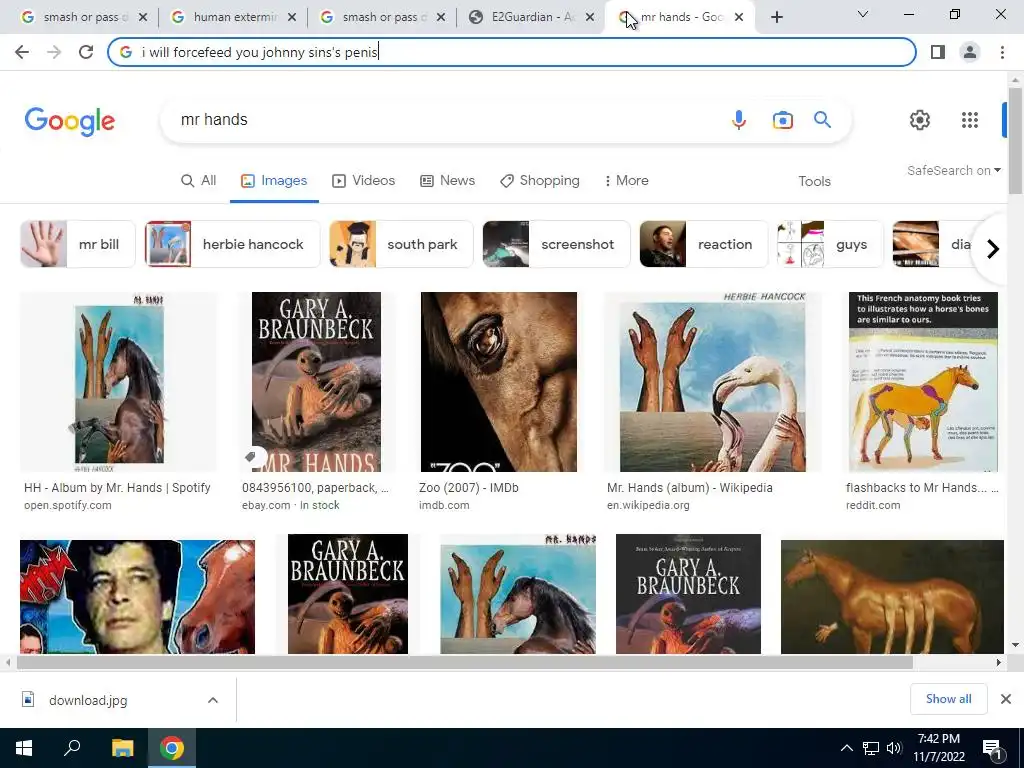Search by image with the camera icon
This screenshot has height=768, width=1024.
pos(782,120)
